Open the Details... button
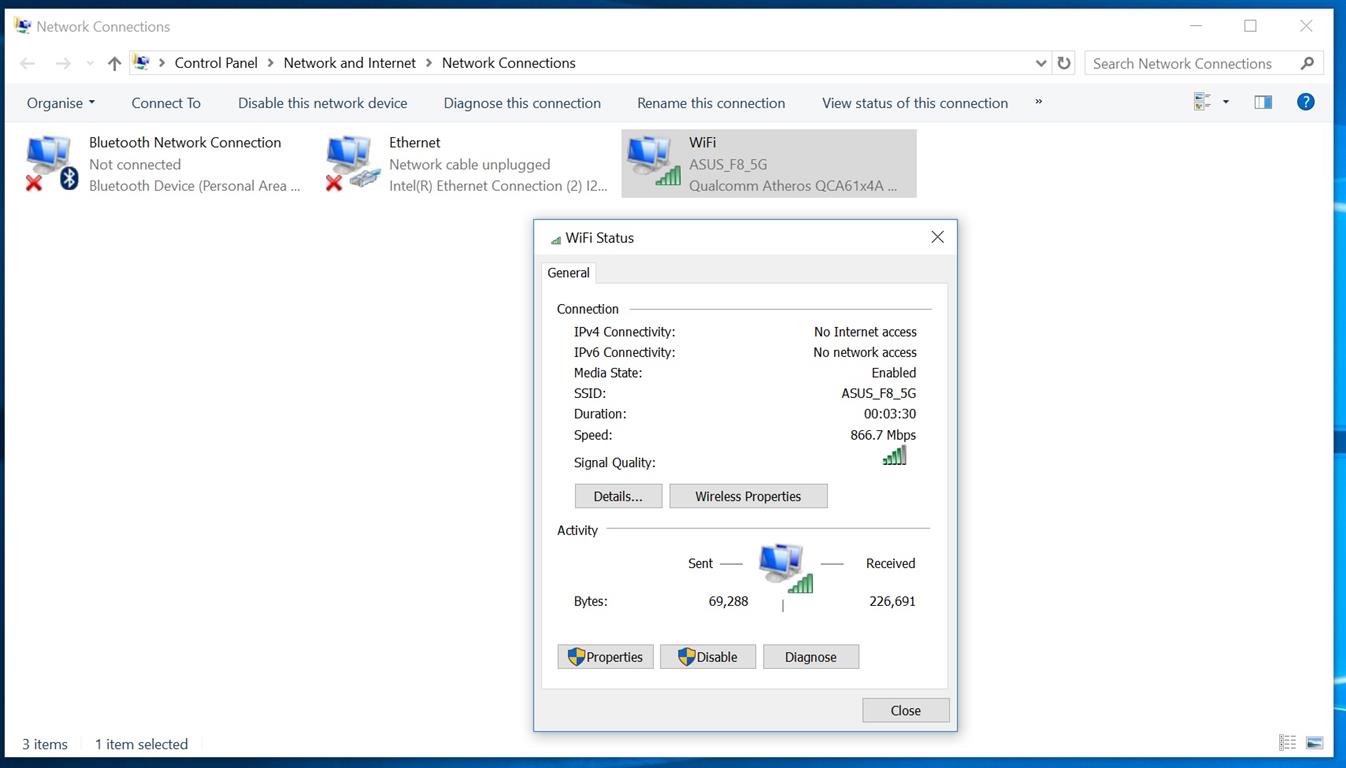The width and height of the screenshot is (1346, 768). click(x=618, y=496)
